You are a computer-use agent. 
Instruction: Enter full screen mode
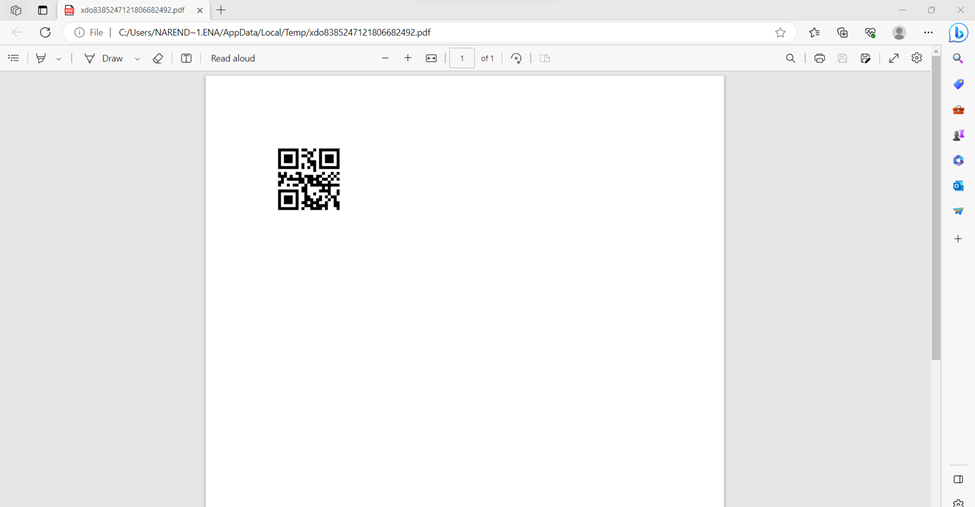coord(894,58)
